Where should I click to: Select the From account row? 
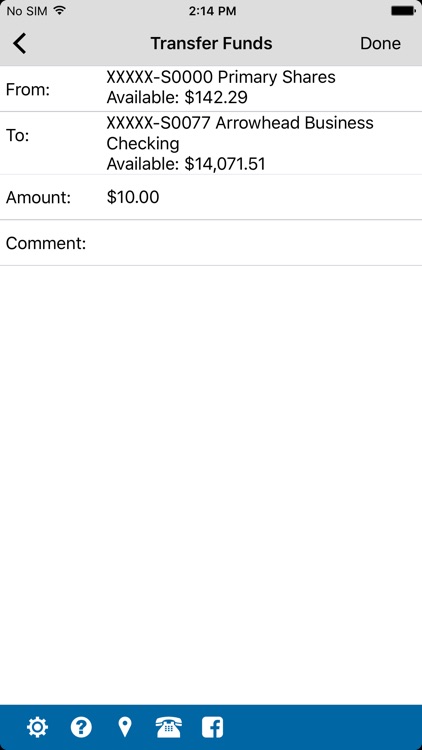pyautogui.click(x=211, y=88)
